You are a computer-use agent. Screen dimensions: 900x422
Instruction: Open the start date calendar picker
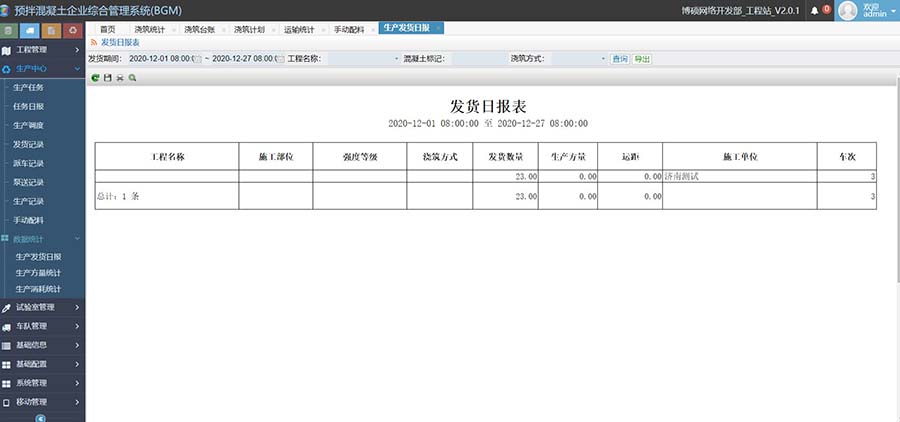(x=197, y=59)
